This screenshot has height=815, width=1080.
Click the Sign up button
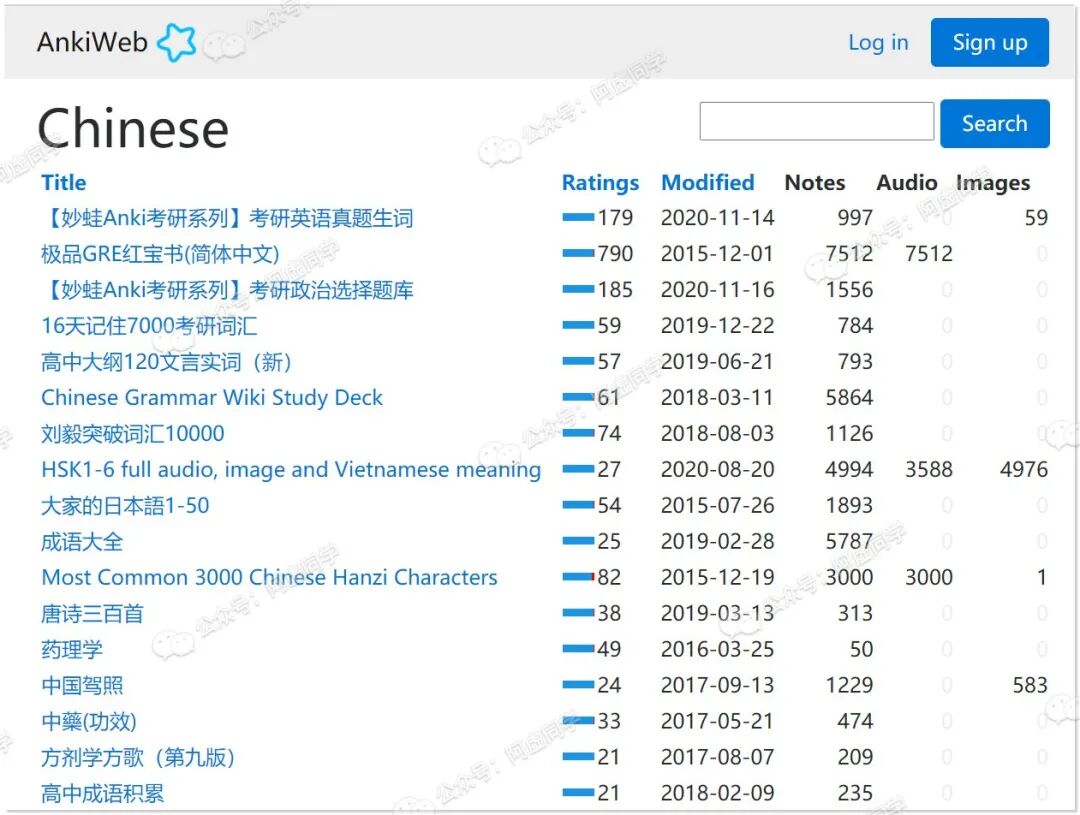(990, 42)
